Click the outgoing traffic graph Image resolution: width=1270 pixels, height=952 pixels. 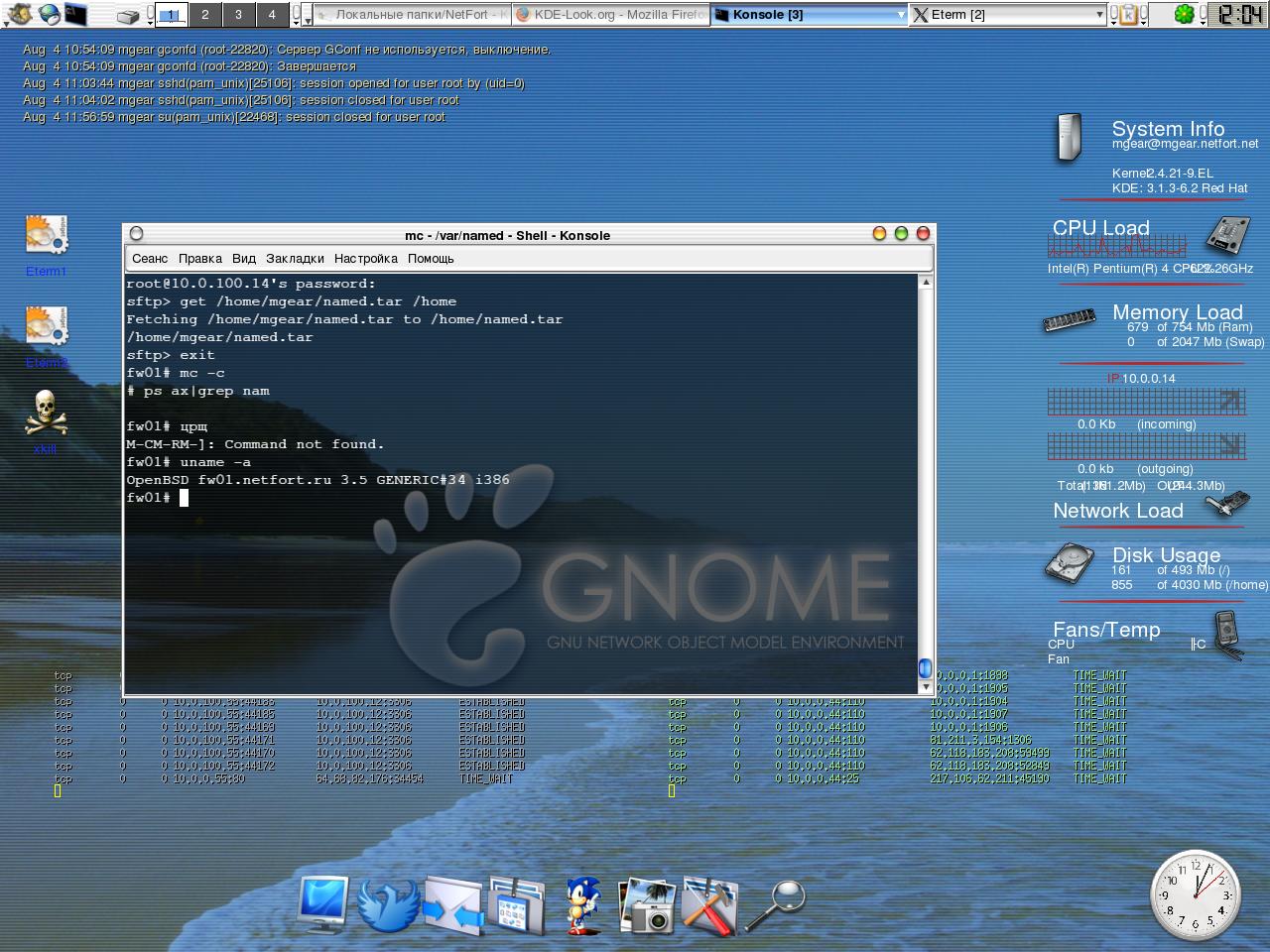1146,446
